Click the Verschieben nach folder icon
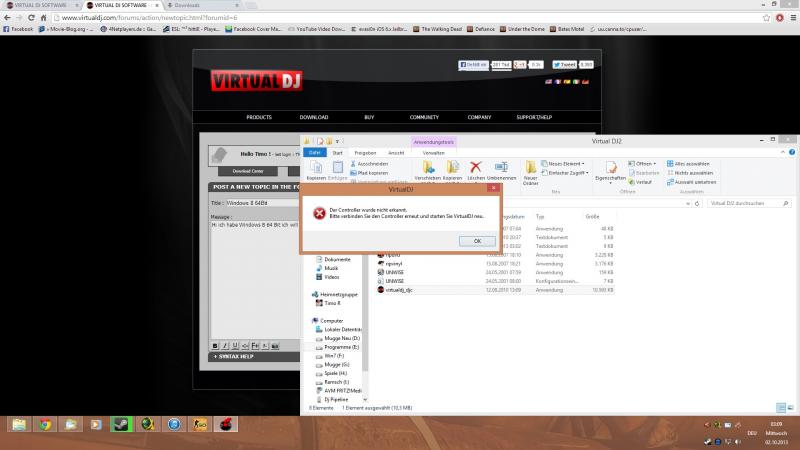Screen dimensions: 800x450 [428, 170]
